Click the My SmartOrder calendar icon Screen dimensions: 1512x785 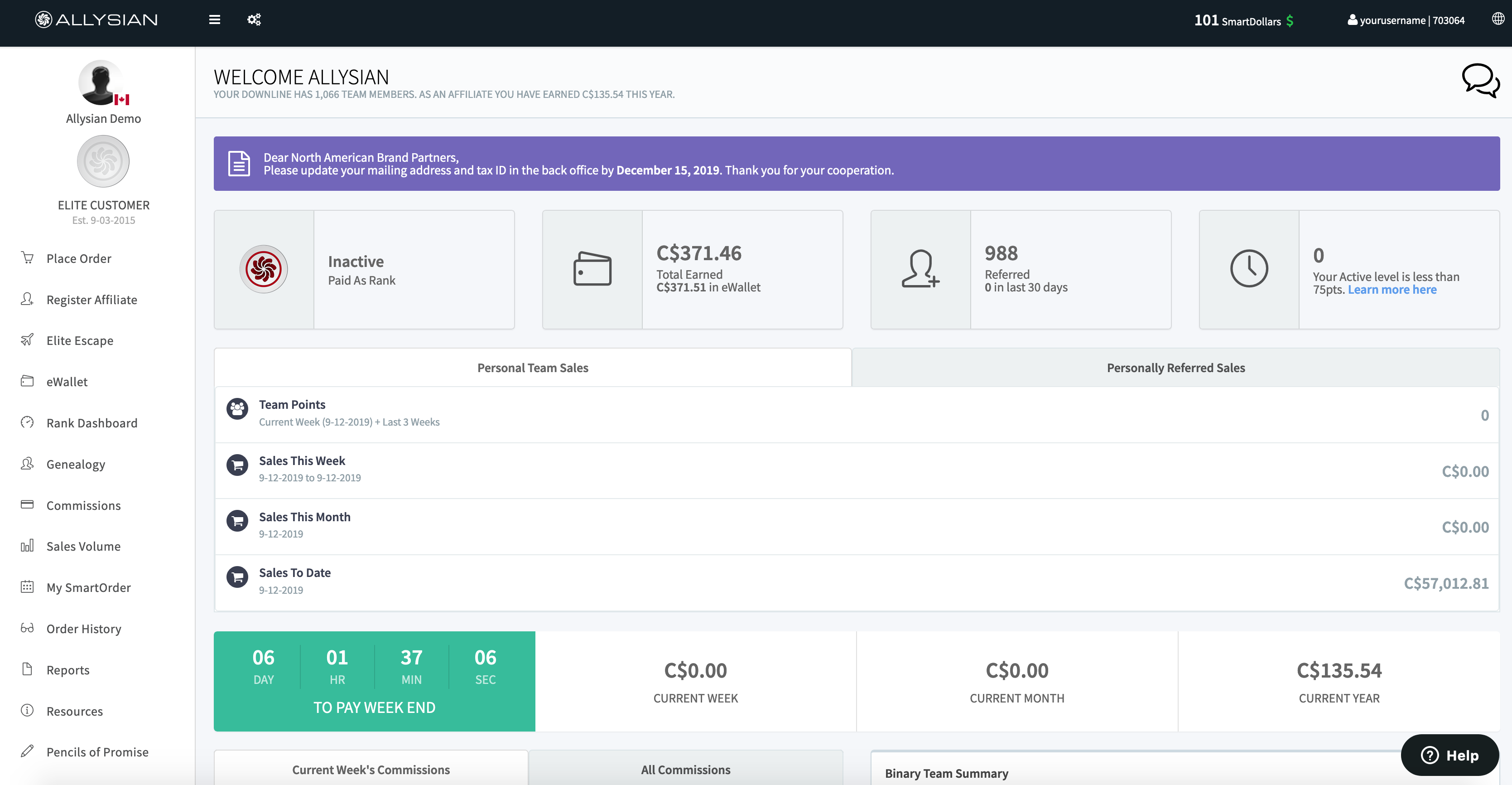27,586
